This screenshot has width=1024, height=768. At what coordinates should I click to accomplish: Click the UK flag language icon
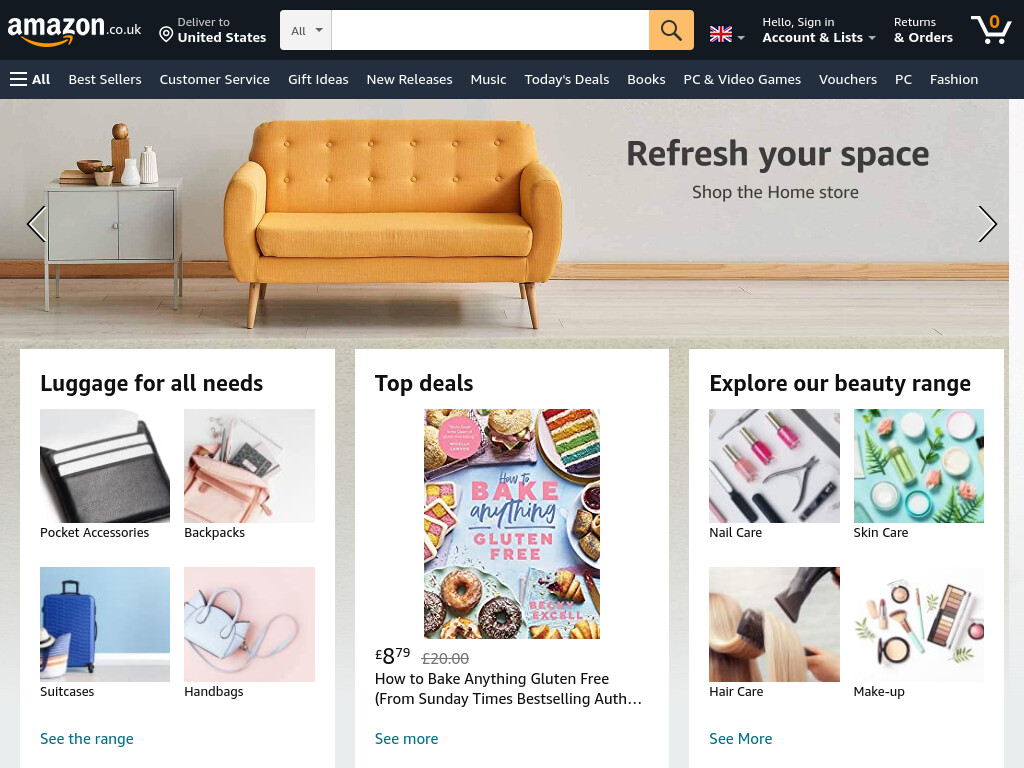pos(720,34)
